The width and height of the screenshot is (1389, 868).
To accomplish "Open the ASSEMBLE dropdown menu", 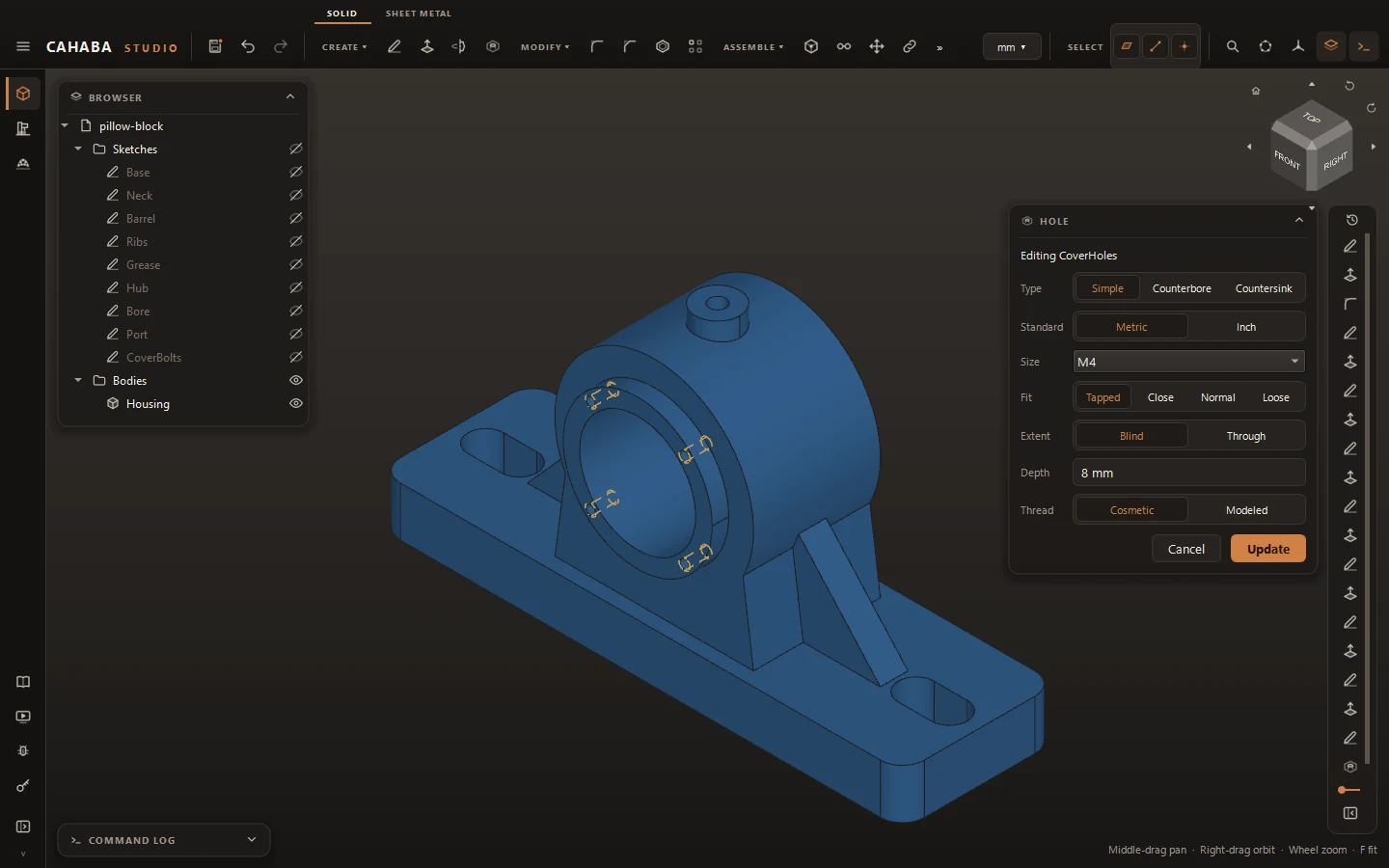I will click(x=753, y=47).
